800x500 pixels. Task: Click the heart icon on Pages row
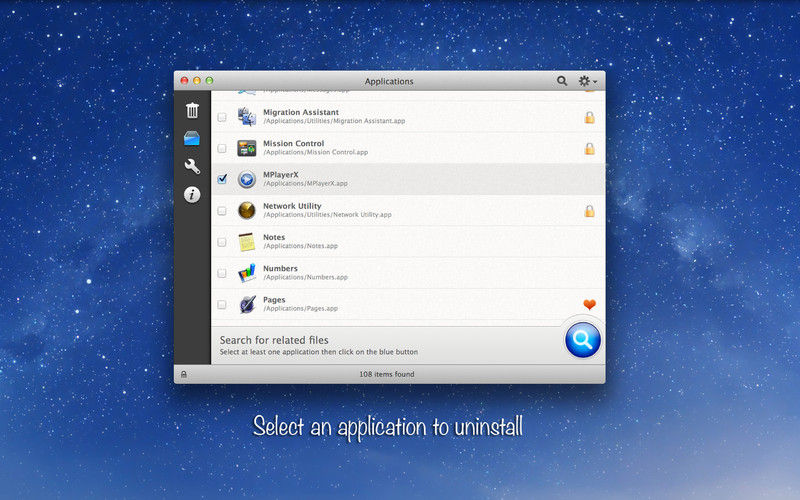(589, 305)
